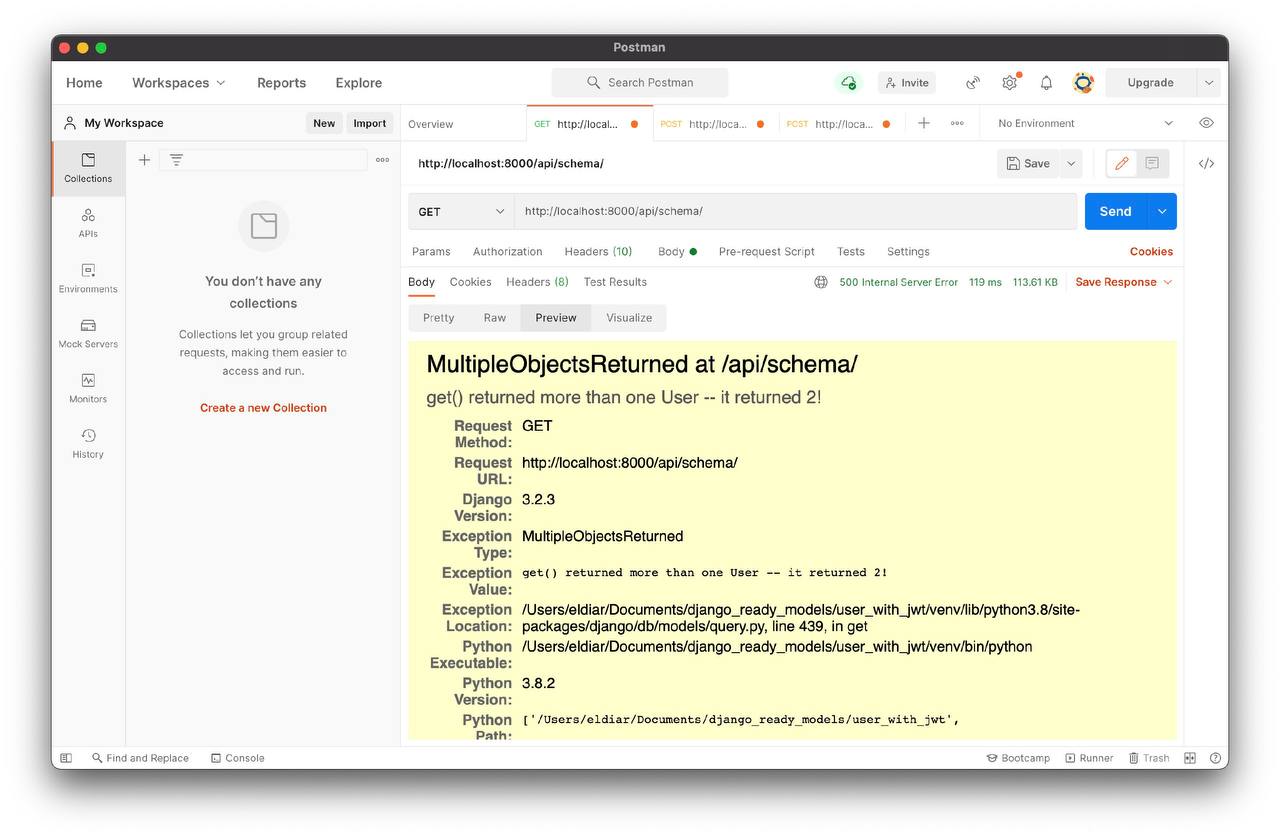Open the Monitors sidebar panel
Screen dimensions: 1280x837
point(88,388)
